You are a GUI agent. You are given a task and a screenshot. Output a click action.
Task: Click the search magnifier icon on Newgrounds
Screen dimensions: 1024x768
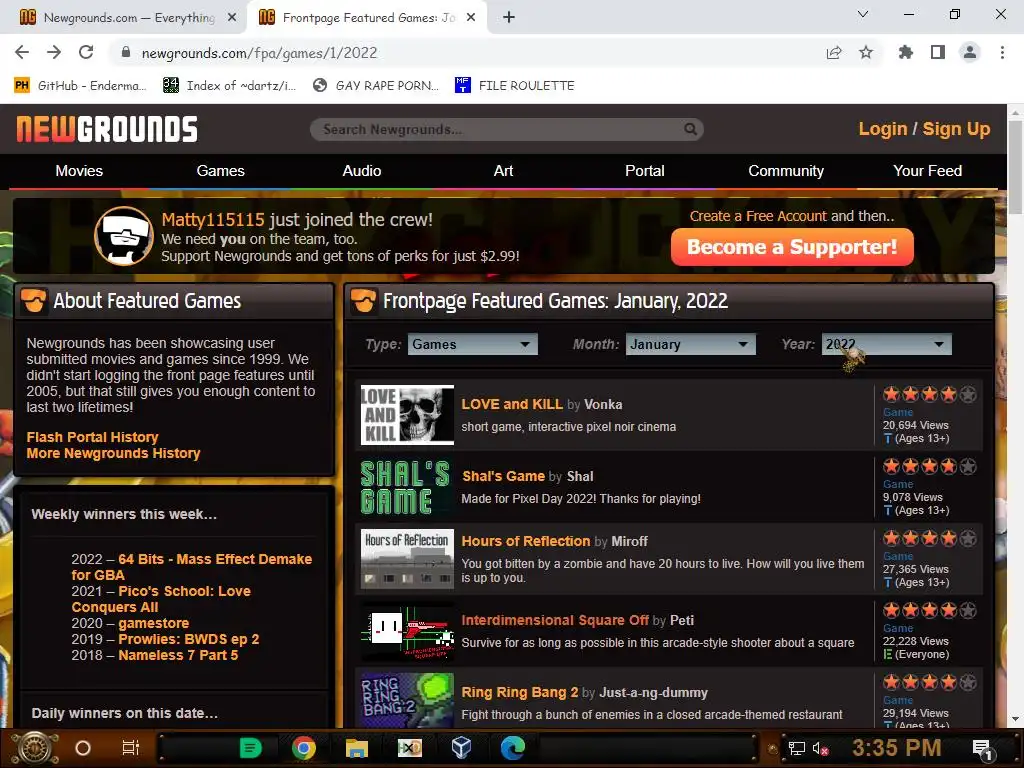click(x=690, y=129)
